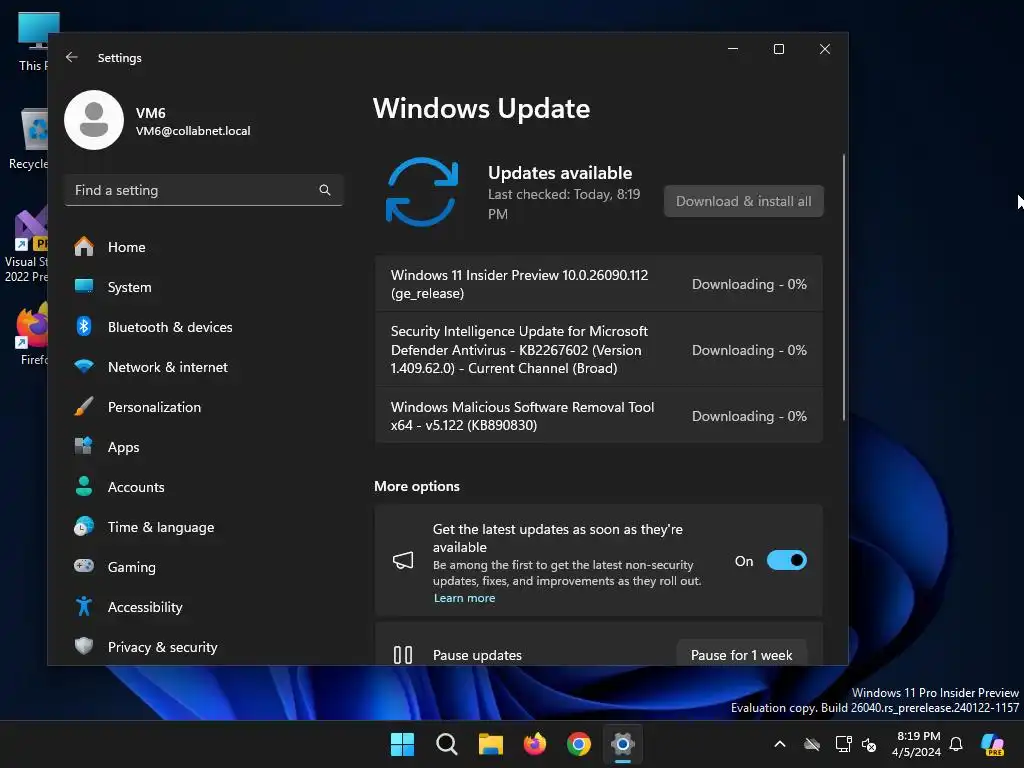This screenshot has height=768, width=1024.
Task: Click the System monitor icon
Action: point(84,287)
